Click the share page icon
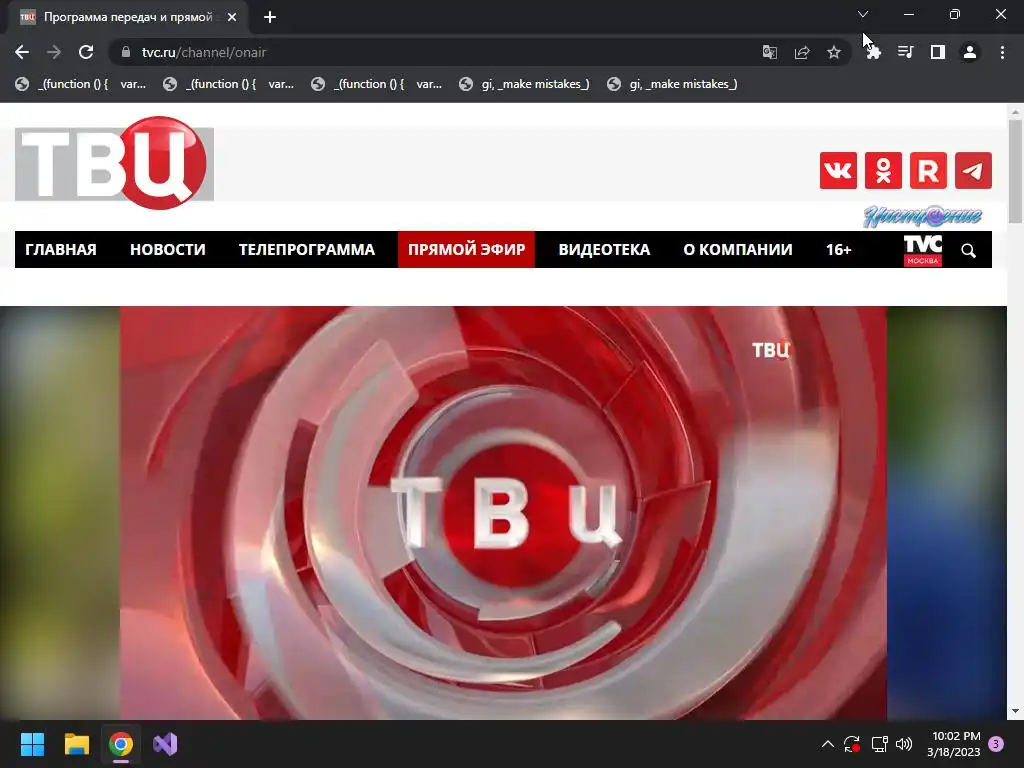 coord(802,52)
